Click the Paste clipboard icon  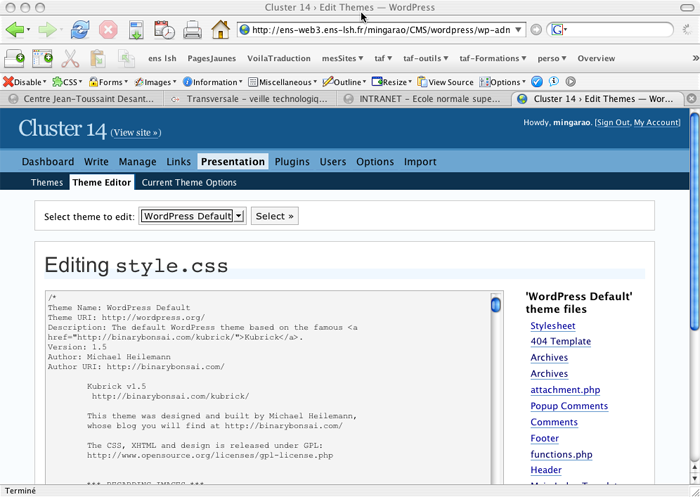[x=98, y=58]
